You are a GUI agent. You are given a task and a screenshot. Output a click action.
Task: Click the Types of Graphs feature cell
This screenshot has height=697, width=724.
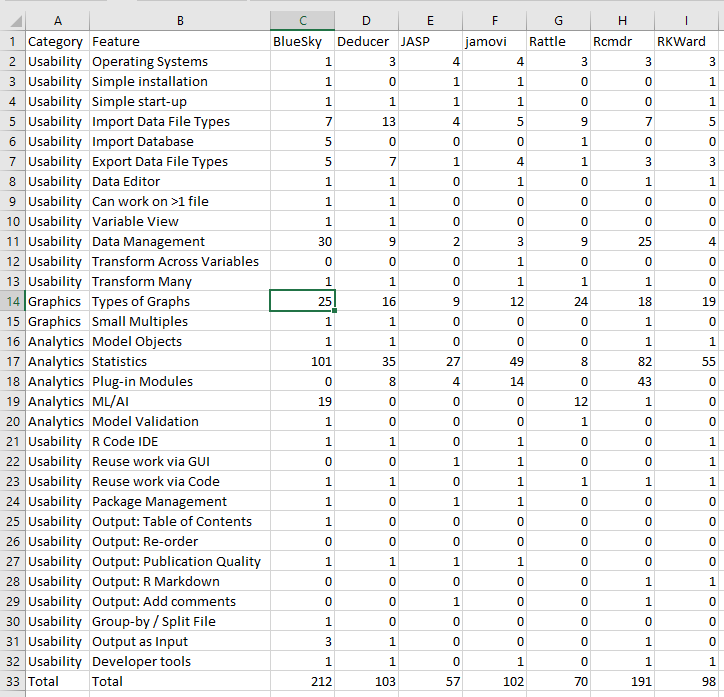click(x=179, y=301)
